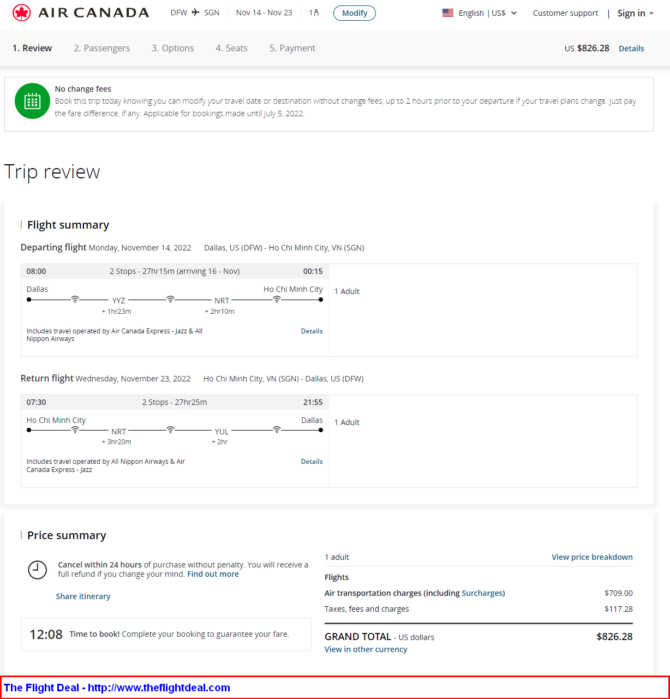Click return arrival time 21:55
This screenshot has width=670, height=699.
click(x=313, y=402)
